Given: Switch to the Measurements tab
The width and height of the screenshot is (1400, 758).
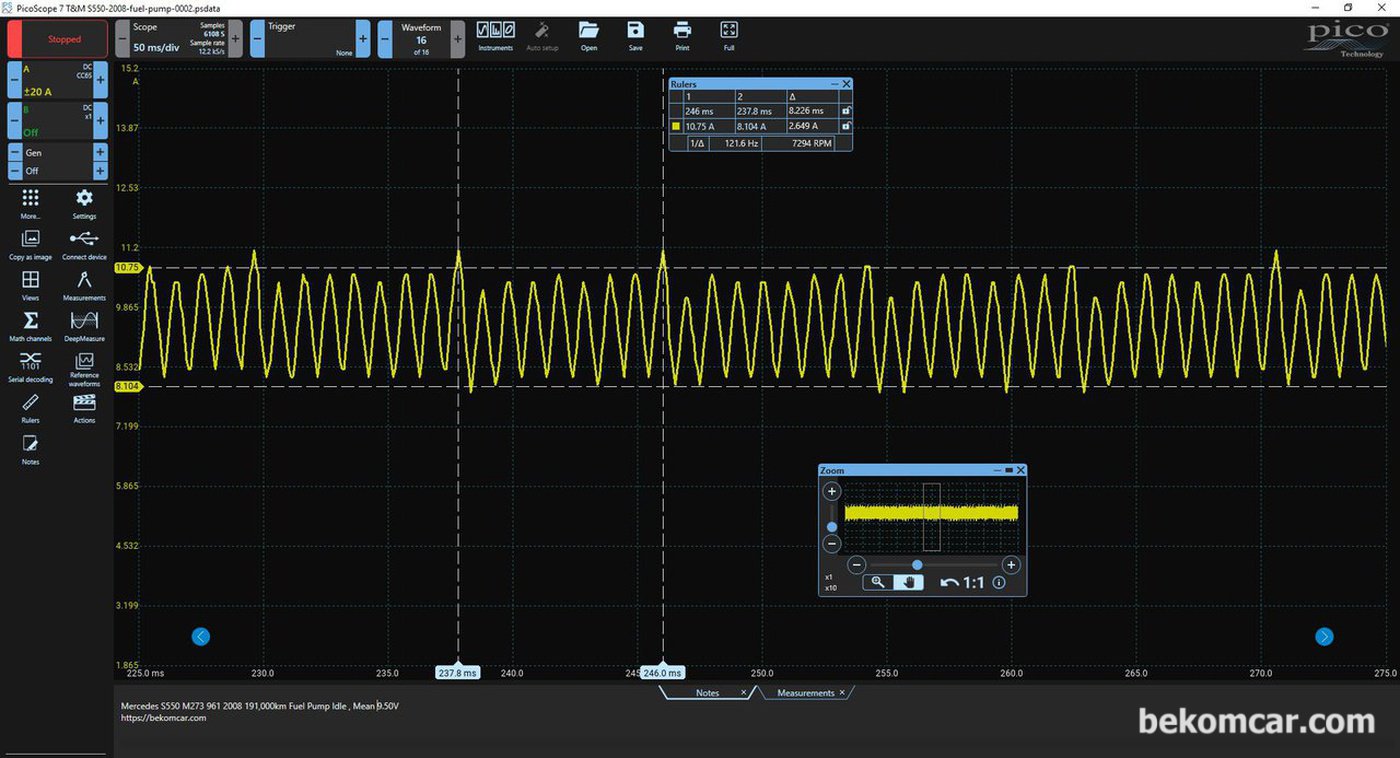Looking at the screenshot, I should [x=806, y=693].
